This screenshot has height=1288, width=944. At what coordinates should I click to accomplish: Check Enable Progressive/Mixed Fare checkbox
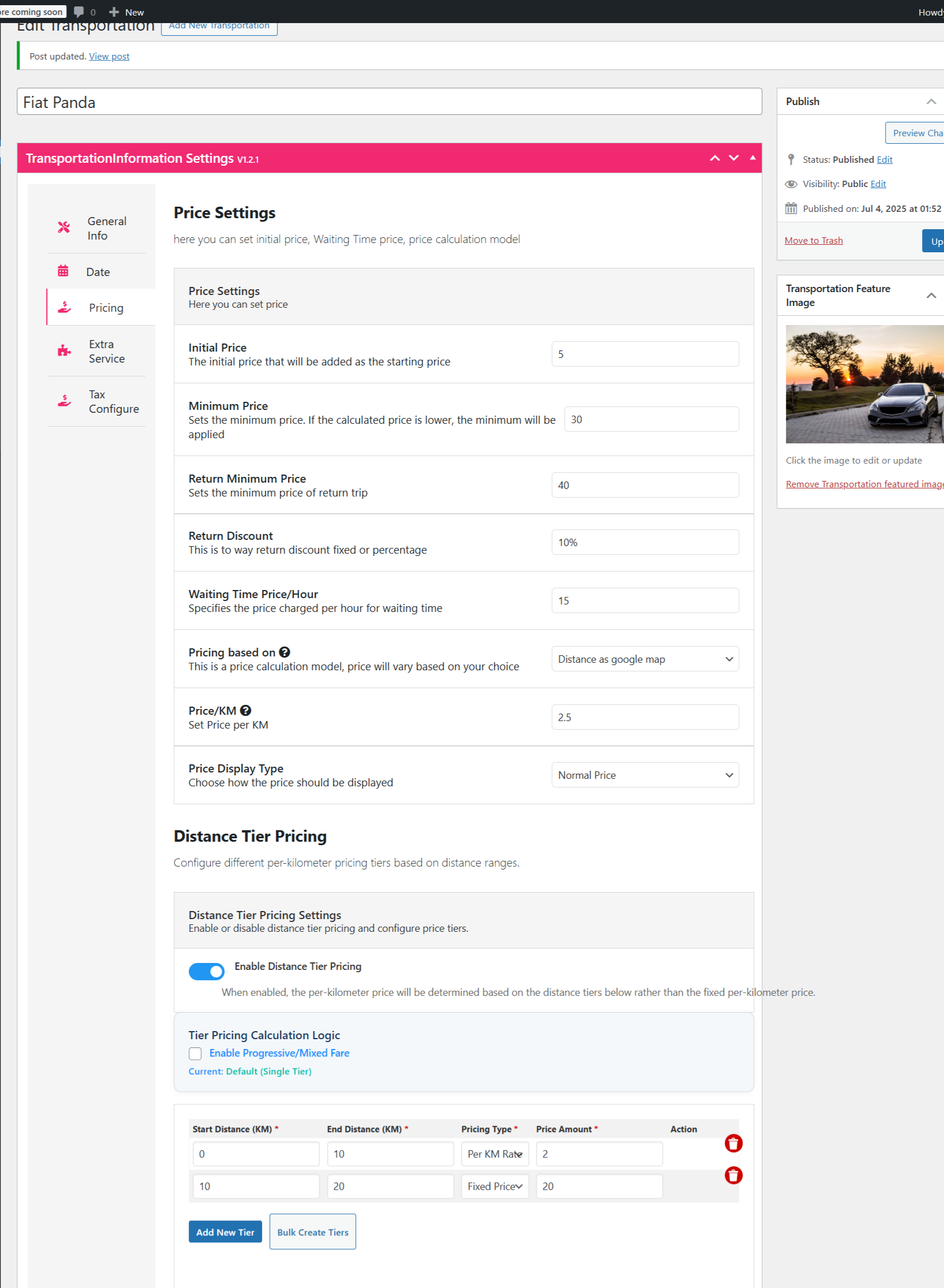click(195, 1054)
